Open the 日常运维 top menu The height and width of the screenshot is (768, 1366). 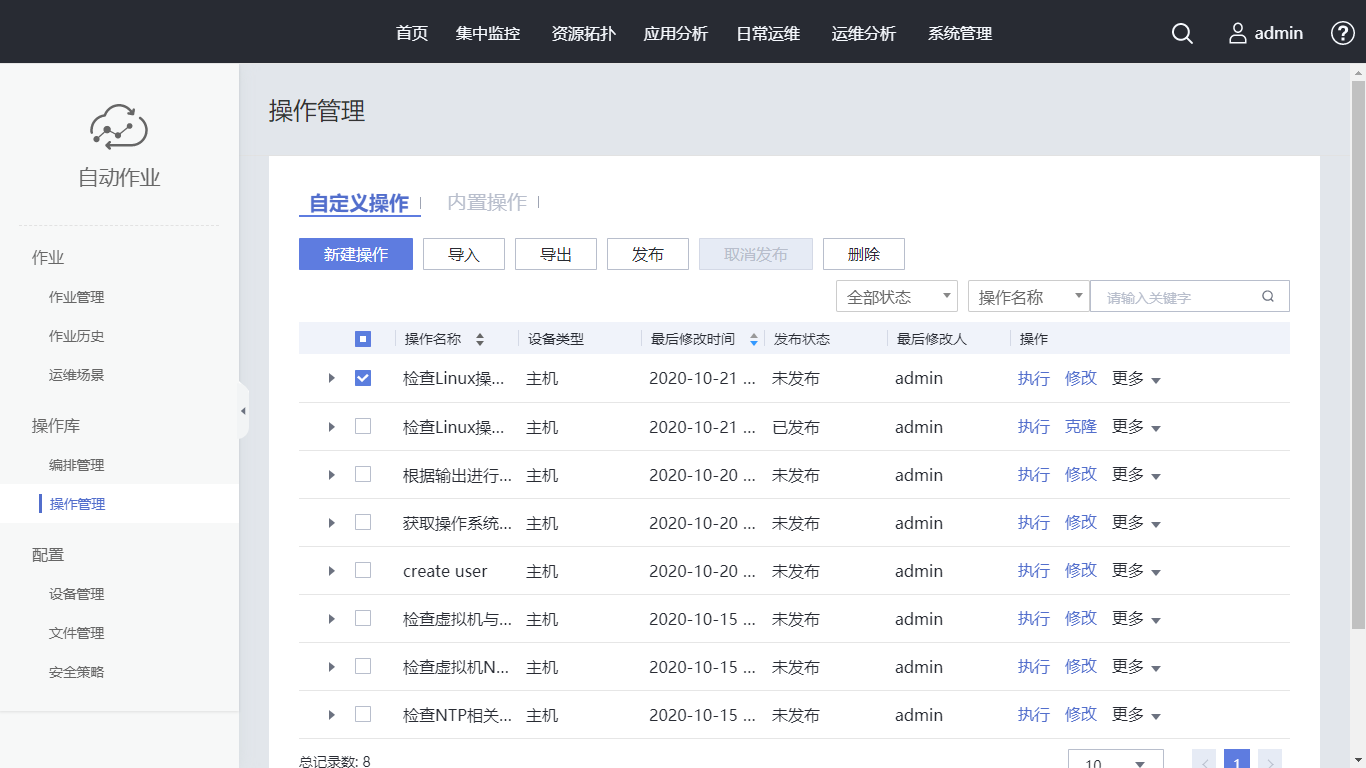768,33
